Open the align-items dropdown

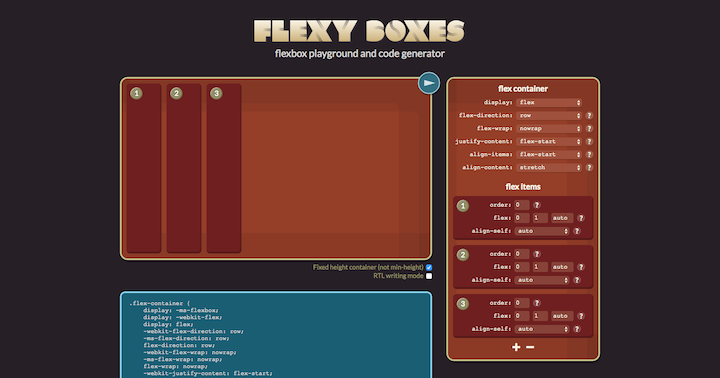549,155
